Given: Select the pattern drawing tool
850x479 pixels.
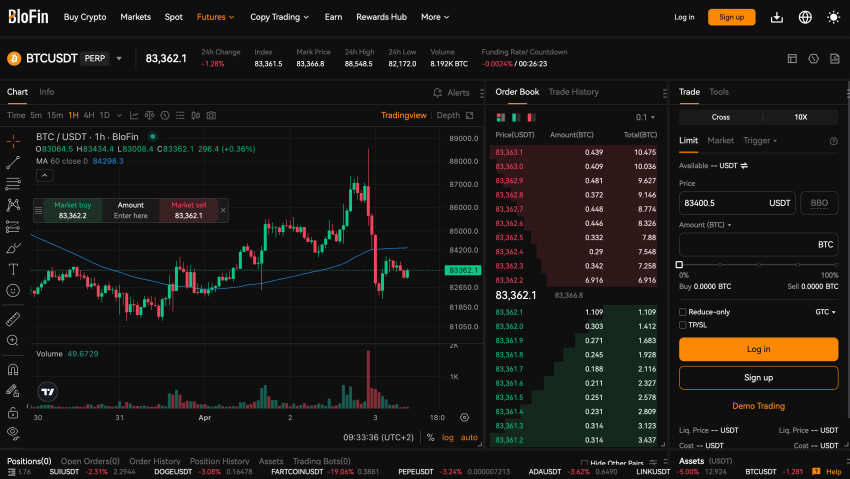Looking at the screenshot, I should pyautogui.click(x=13, y=205).
